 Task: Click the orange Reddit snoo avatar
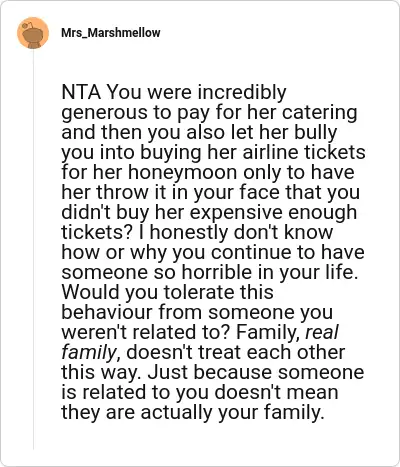pyautogui.click(x=33, y=33)
